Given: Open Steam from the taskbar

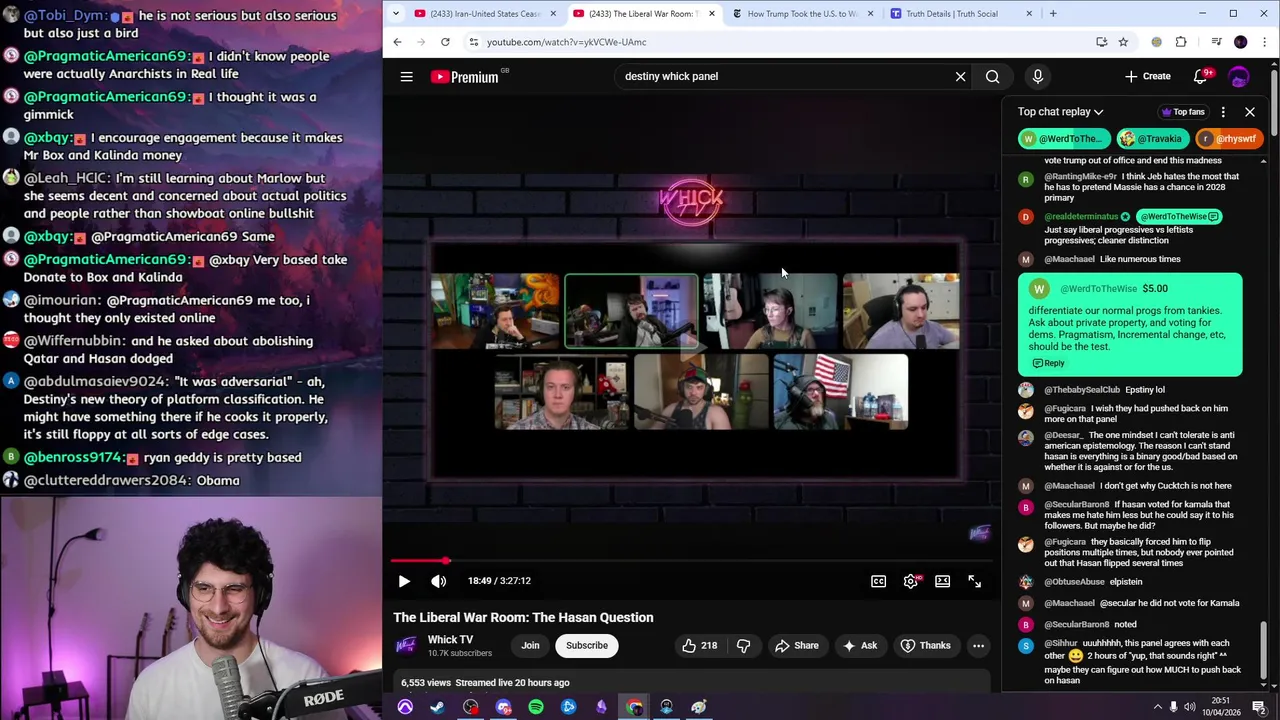Looking at the screenshot, I should coord(437,707).
